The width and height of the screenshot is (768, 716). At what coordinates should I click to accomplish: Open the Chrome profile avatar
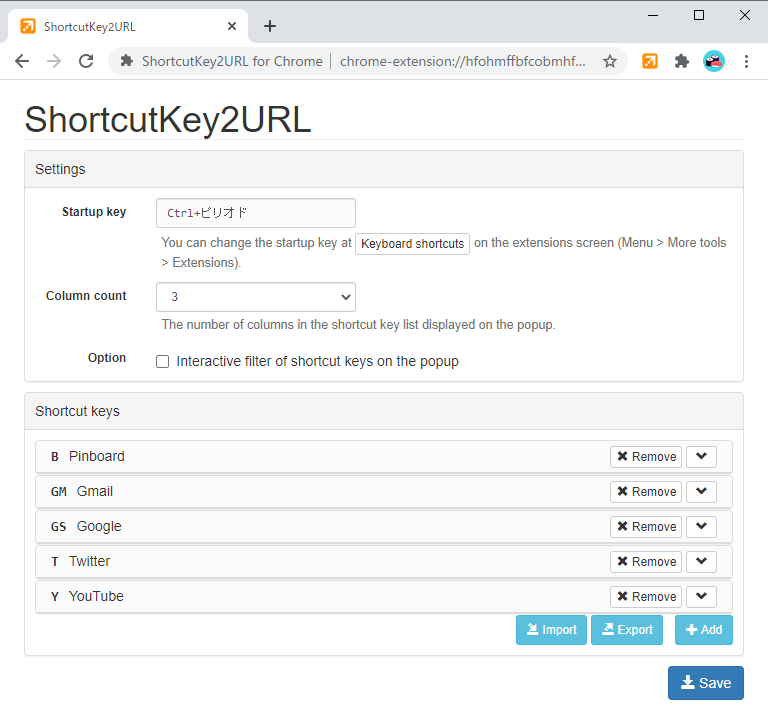pos(714,61)
